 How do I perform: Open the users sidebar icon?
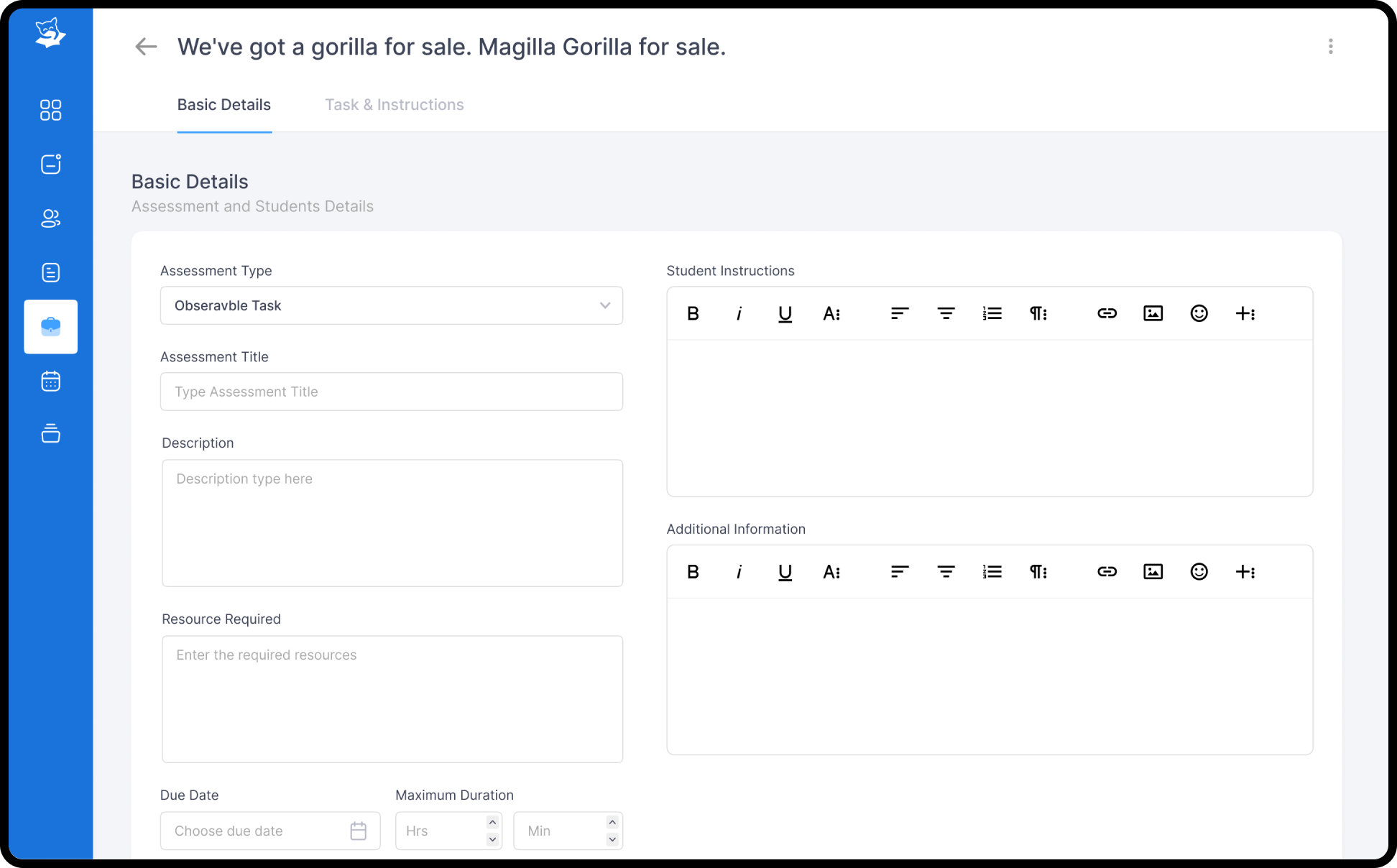(x=50, y=218)
